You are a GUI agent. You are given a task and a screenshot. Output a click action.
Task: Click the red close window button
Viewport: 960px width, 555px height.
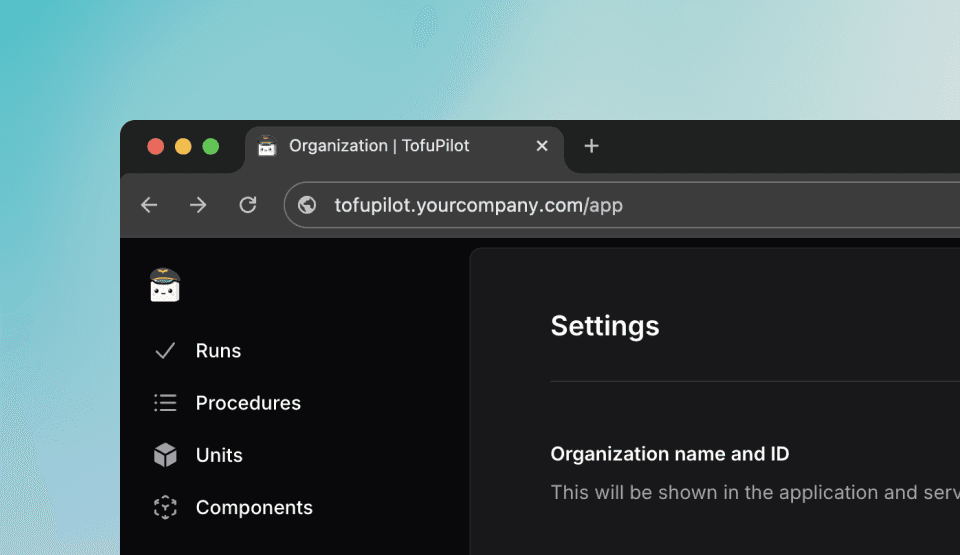[156, 146]
